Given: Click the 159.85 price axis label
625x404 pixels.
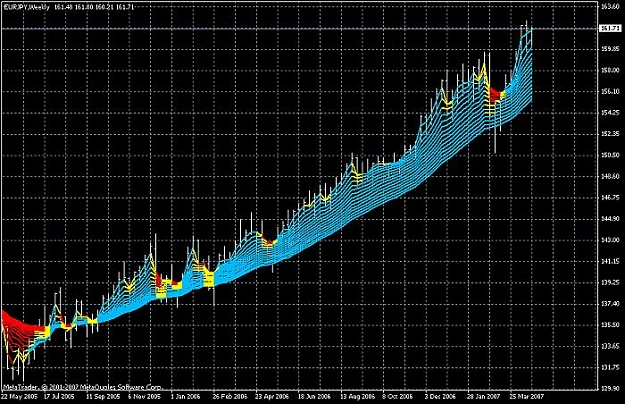Looking at the screenshot, I should 610,49.
